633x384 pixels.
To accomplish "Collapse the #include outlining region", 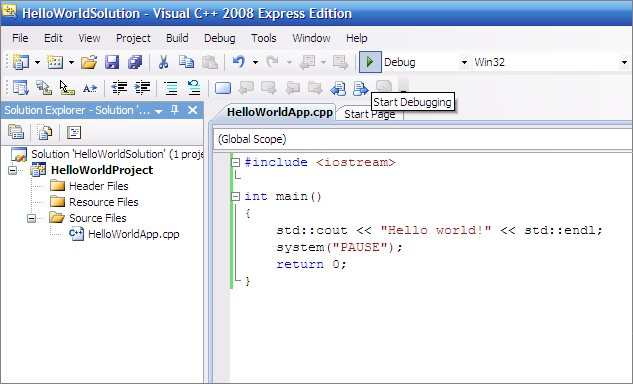I will tap(235, 163).
